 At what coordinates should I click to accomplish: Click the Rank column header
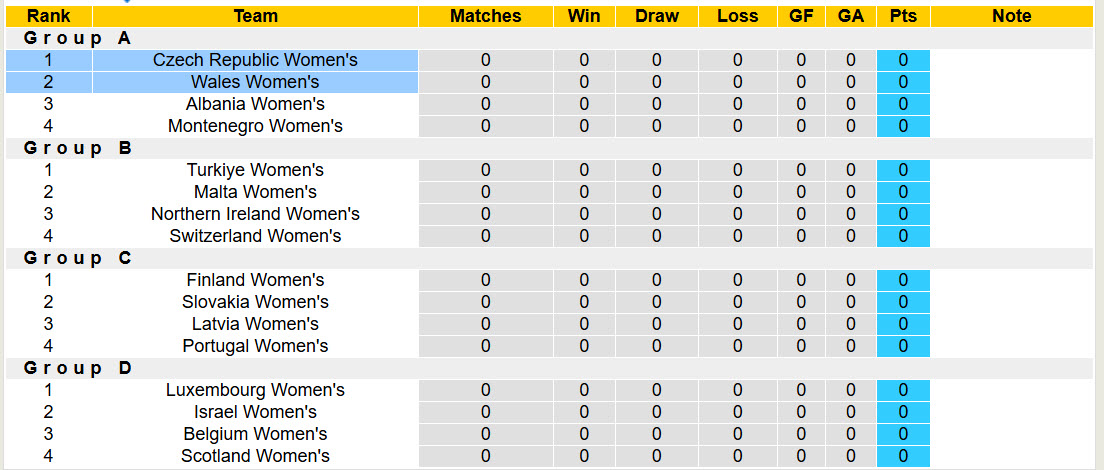click(x=48, y=16)
